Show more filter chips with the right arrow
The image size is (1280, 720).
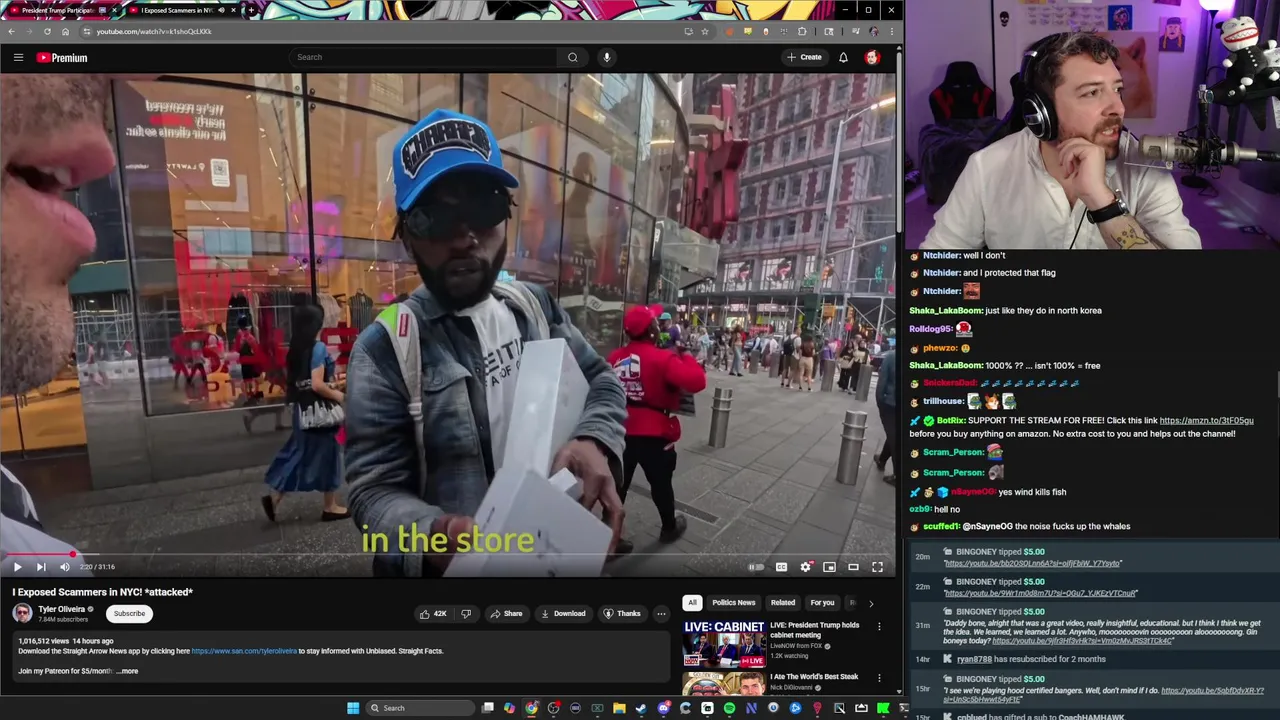(870, 603)
